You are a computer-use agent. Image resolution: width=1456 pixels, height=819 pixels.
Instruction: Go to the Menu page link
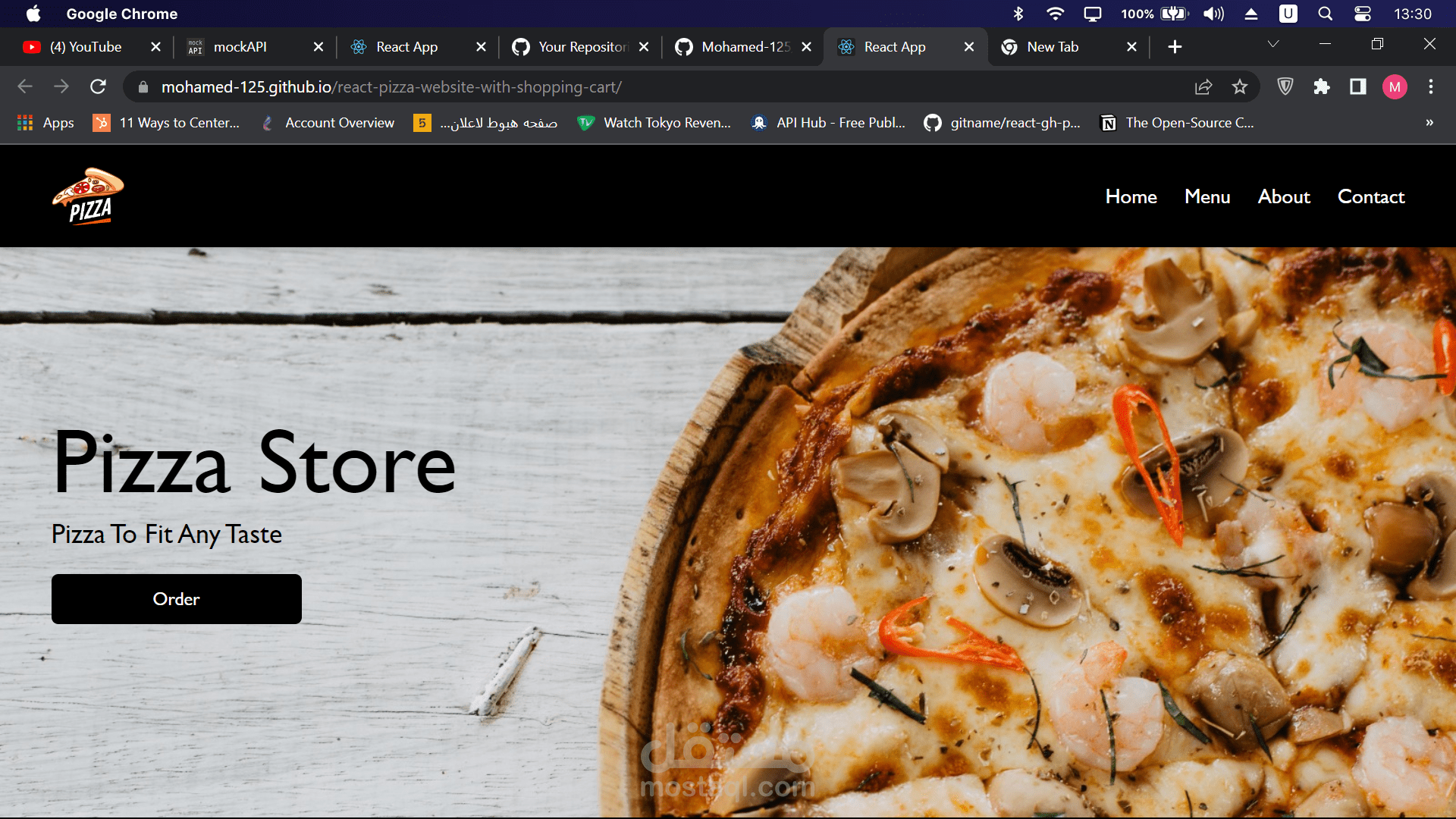click(x=1207, y=197)
